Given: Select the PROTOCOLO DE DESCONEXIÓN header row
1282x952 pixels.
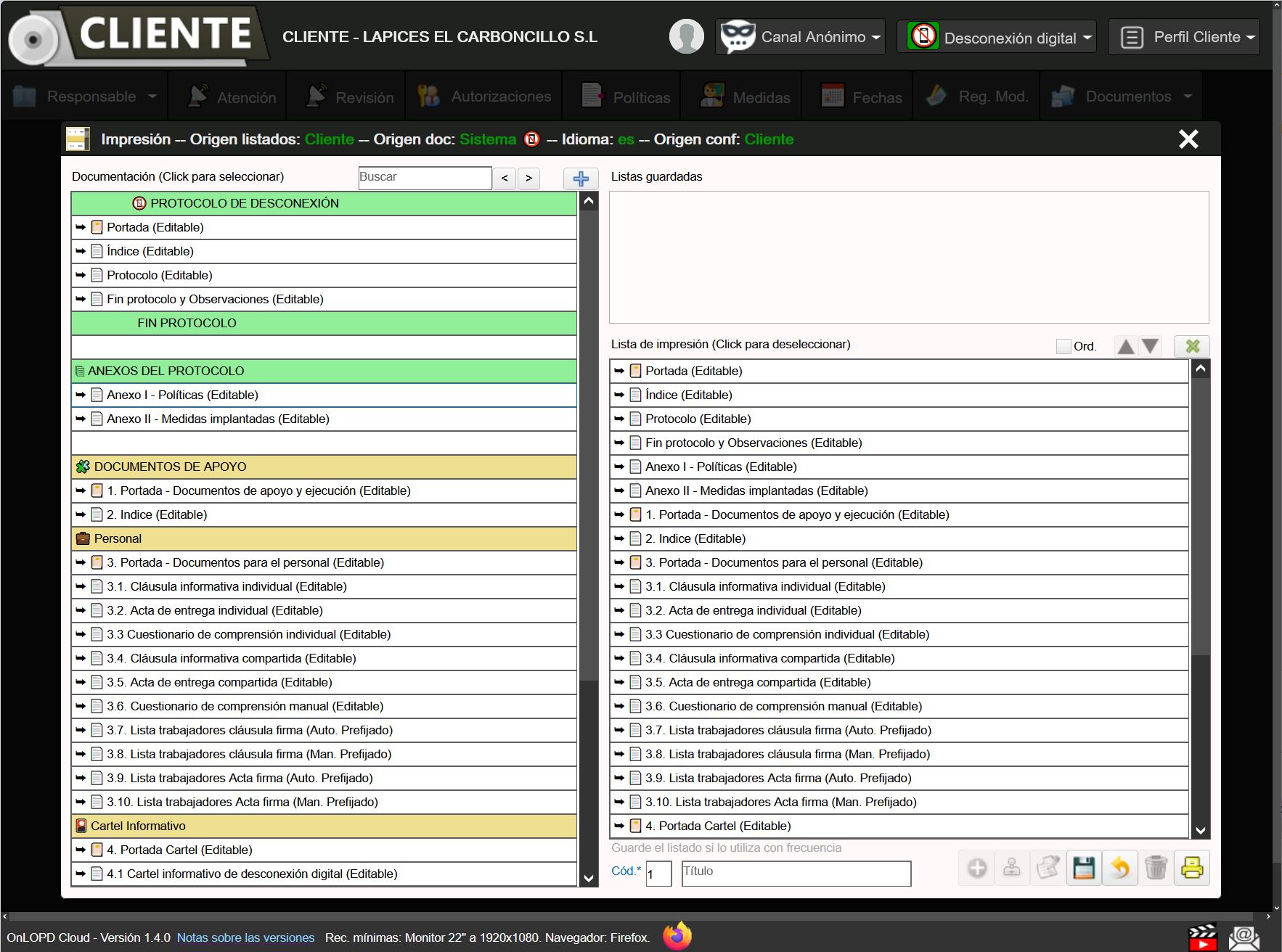Looking at the screenshot, I should (x=324, y=203).
